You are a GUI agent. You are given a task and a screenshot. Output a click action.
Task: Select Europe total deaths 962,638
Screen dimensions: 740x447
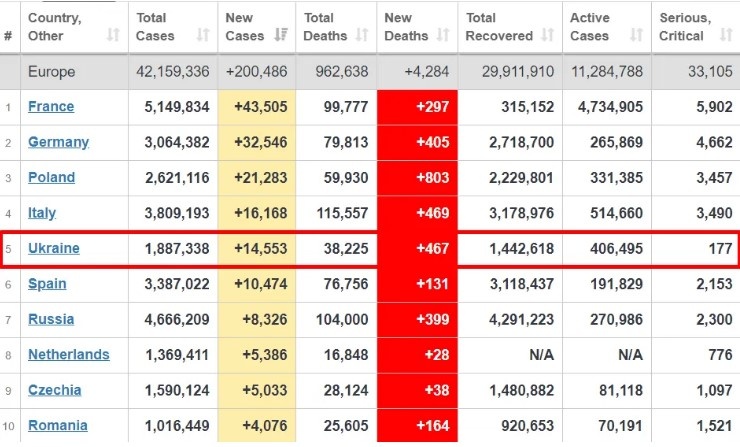pyautogui.click(x=342, y=72)
